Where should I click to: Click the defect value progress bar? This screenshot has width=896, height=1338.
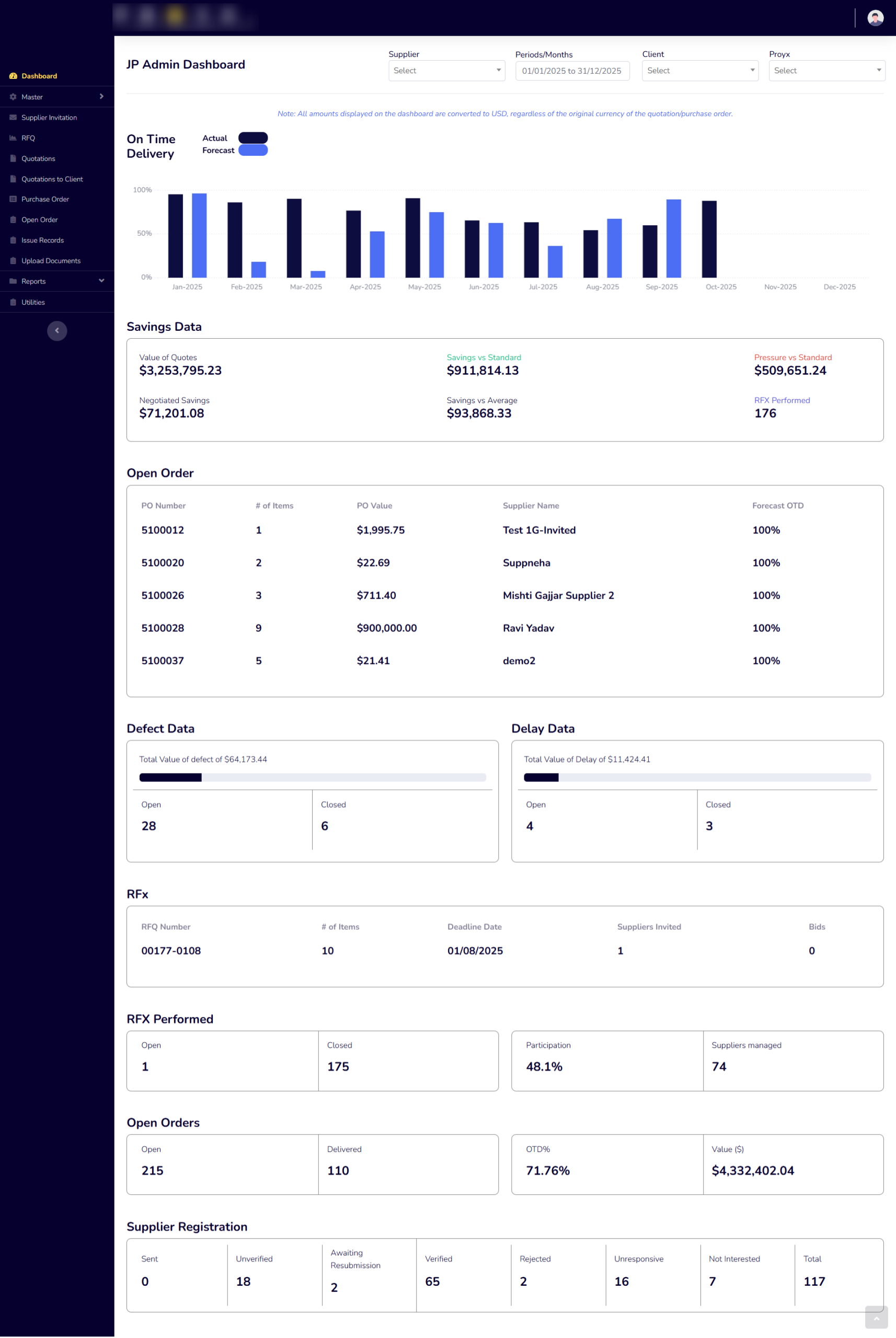[x=313, y=778]
